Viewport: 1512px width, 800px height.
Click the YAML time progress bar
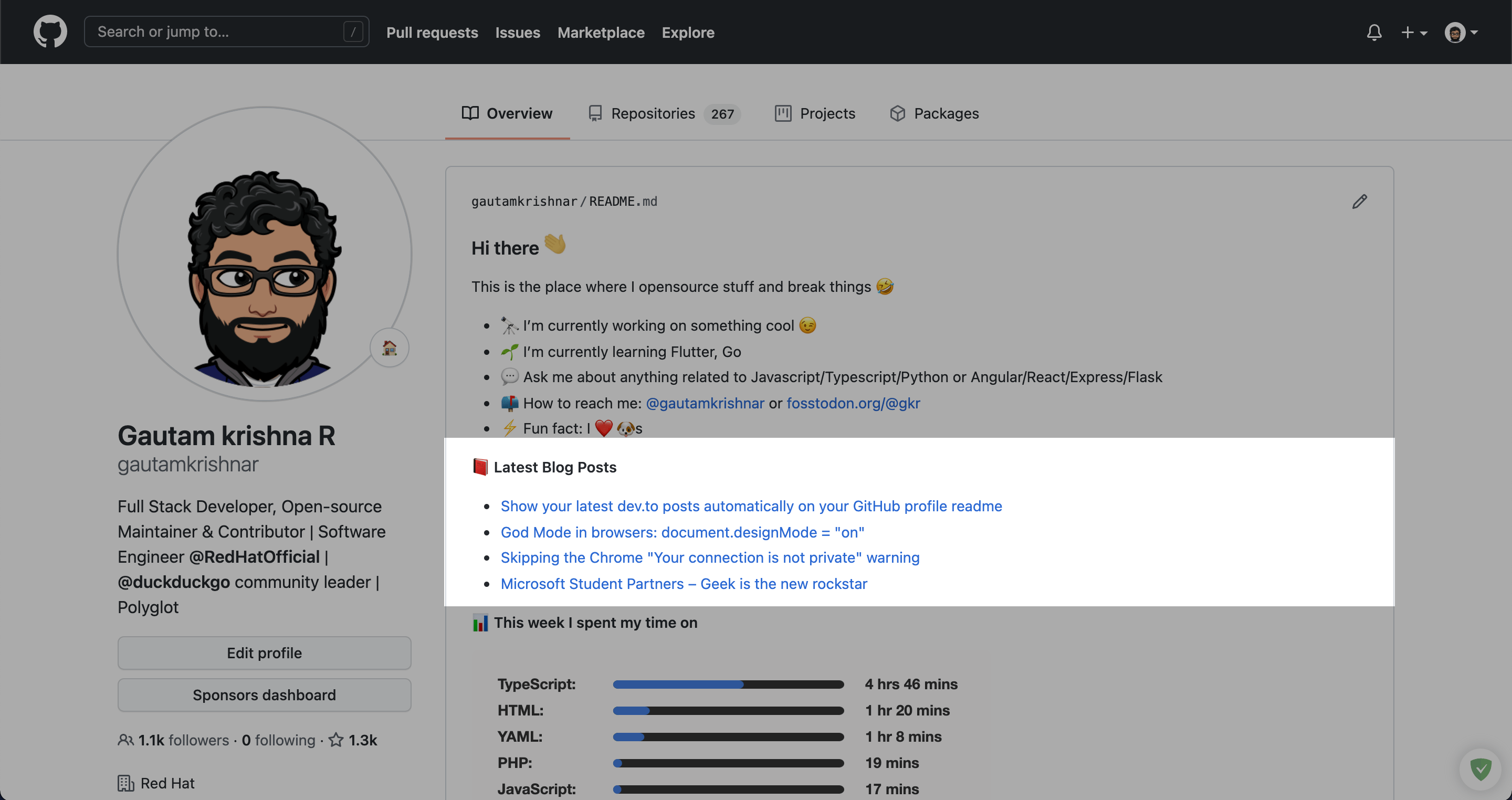728,736
